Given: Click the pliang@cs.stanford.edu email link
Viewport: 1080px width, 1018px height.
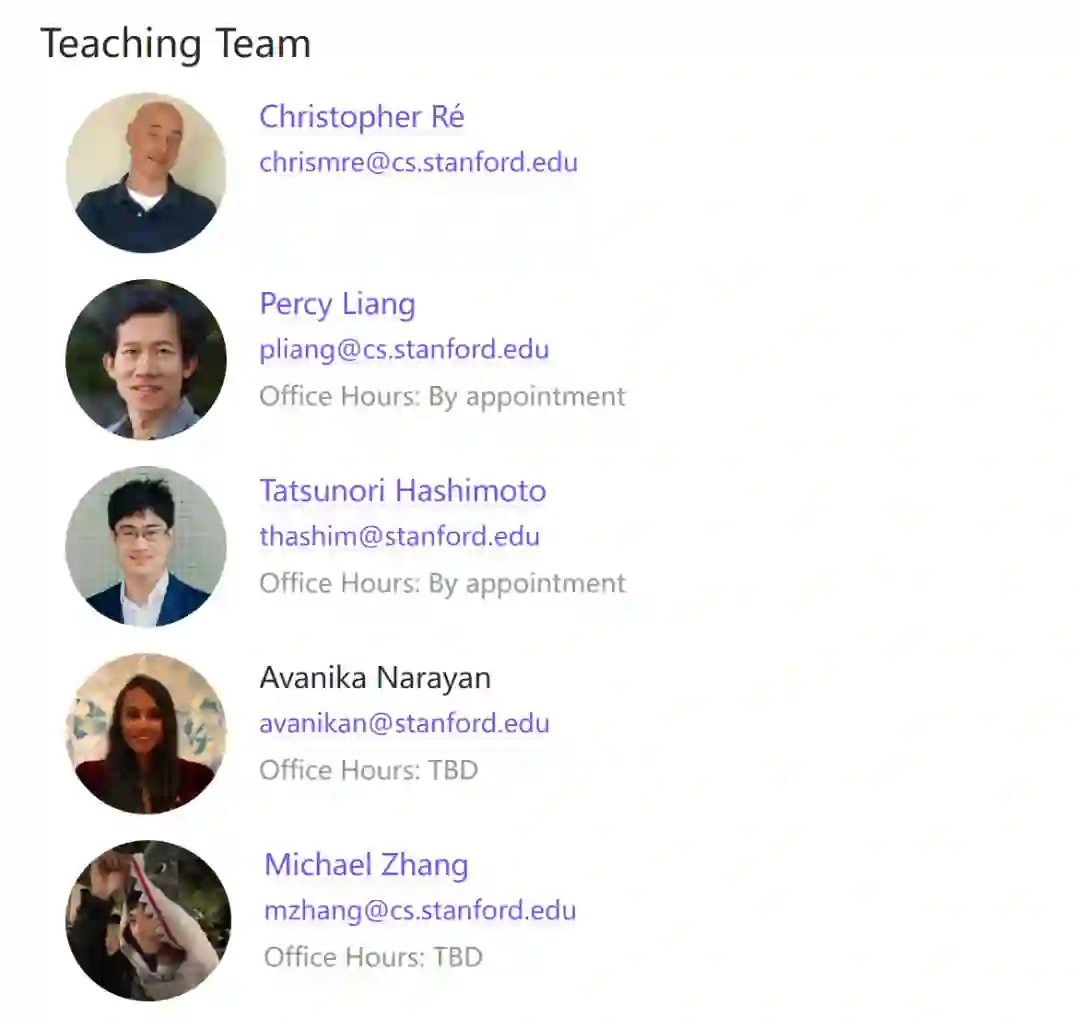Looking at the screenshot, I should (404, 350).
